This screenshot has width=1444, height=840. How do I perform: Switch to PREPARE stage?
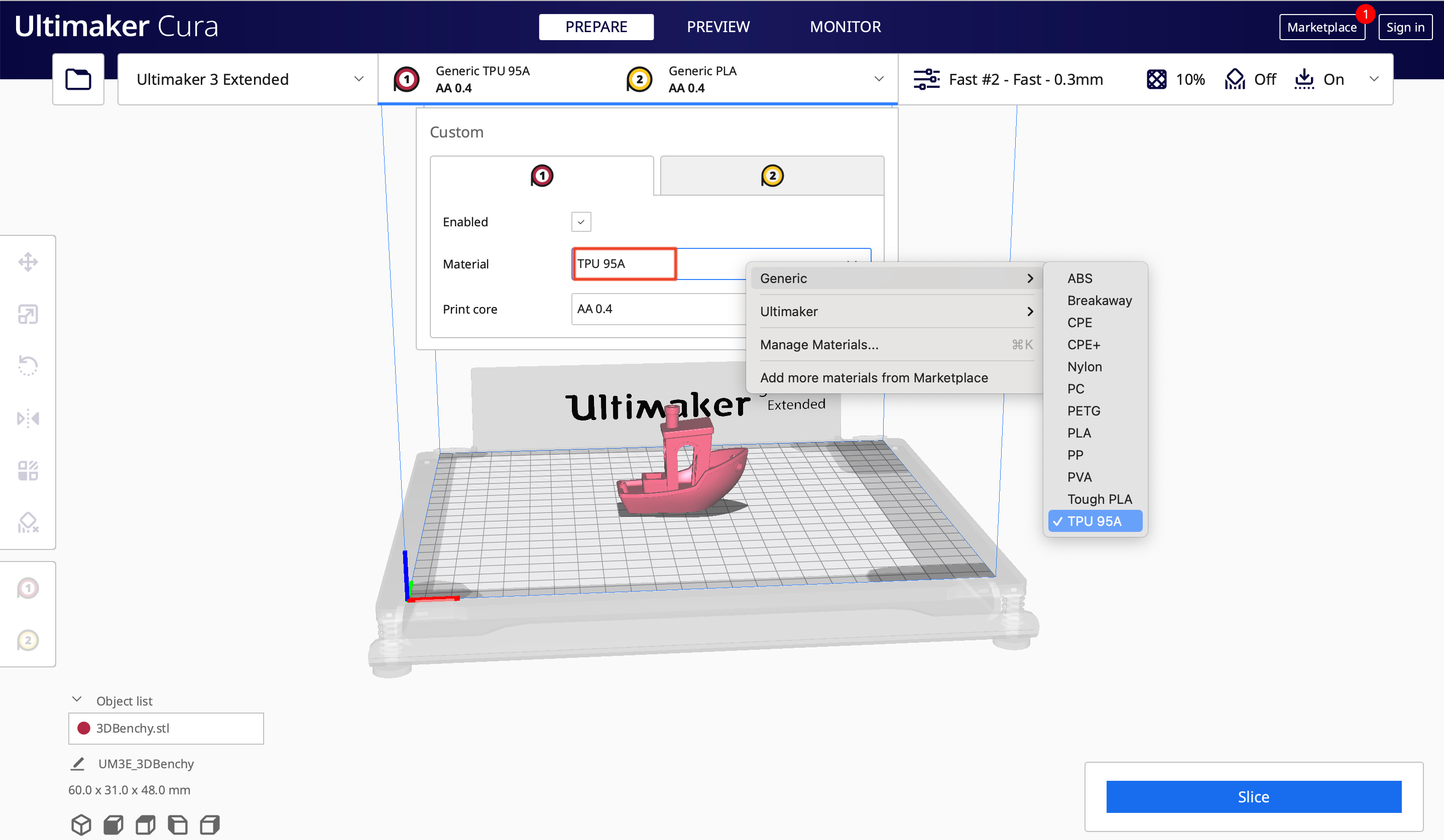coord(596,27)
